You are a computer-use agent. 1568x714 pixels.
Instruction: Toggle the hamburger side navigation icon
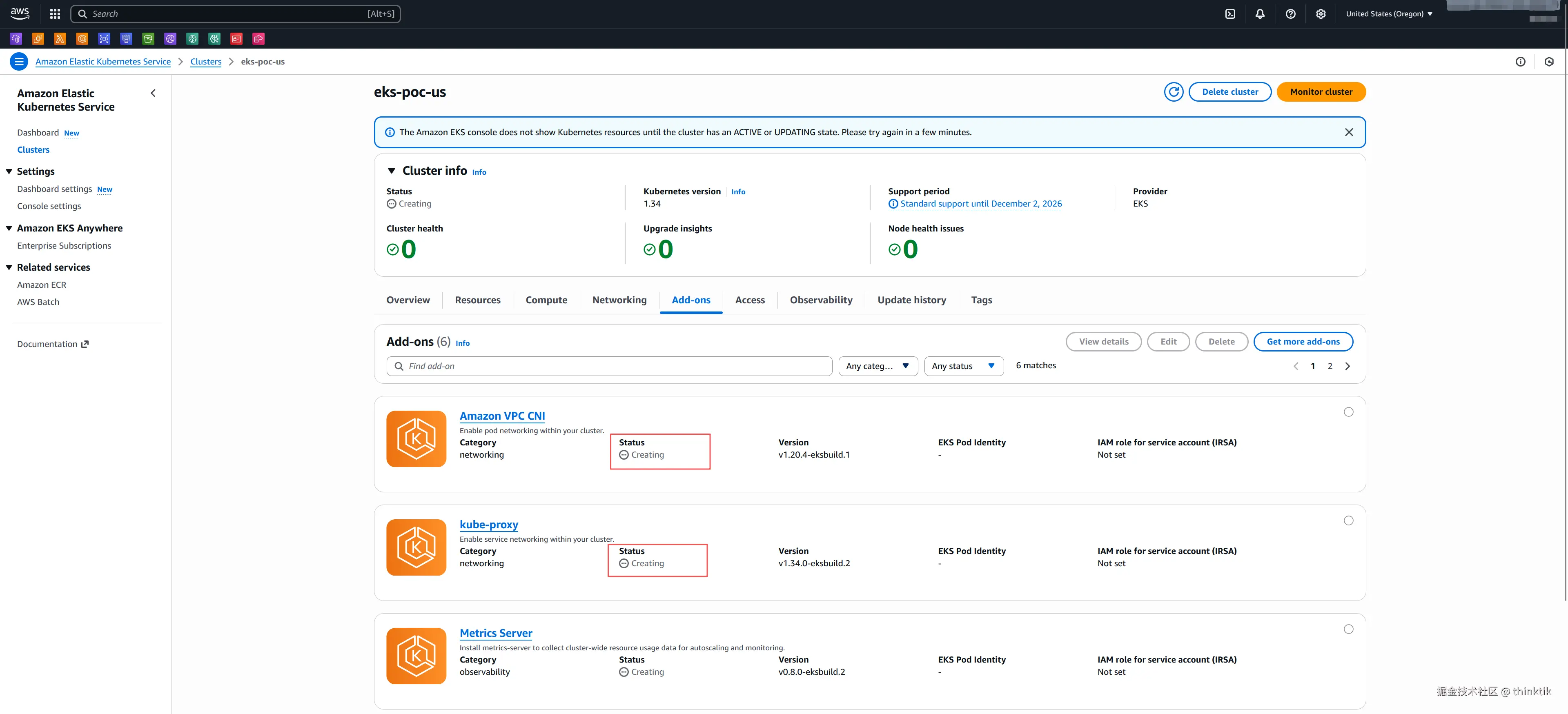click(19, 62)
